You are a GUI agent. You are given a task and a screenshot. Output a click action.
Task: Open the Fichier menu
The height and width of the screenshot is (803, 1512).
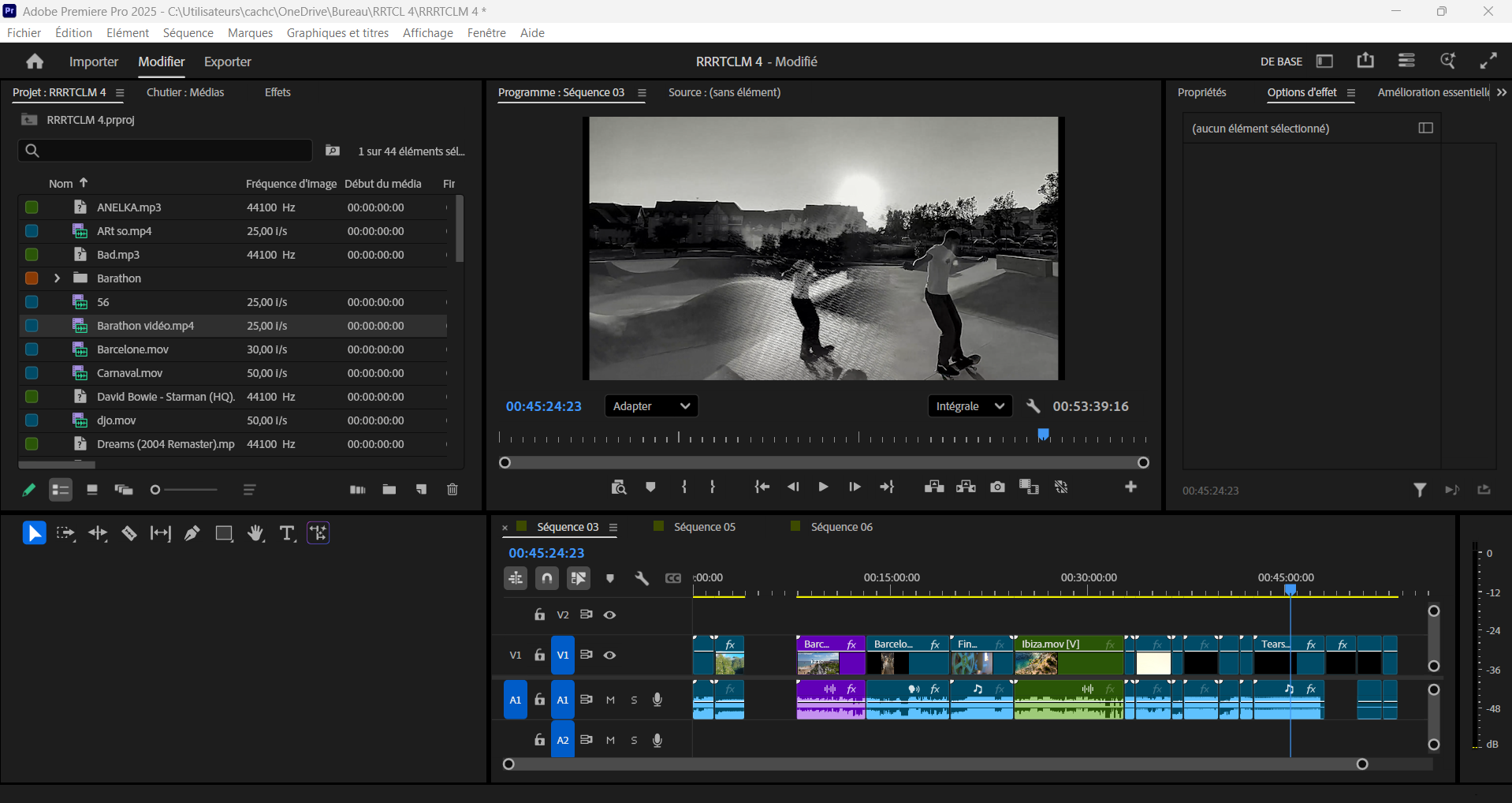click(x=23, y=32)
